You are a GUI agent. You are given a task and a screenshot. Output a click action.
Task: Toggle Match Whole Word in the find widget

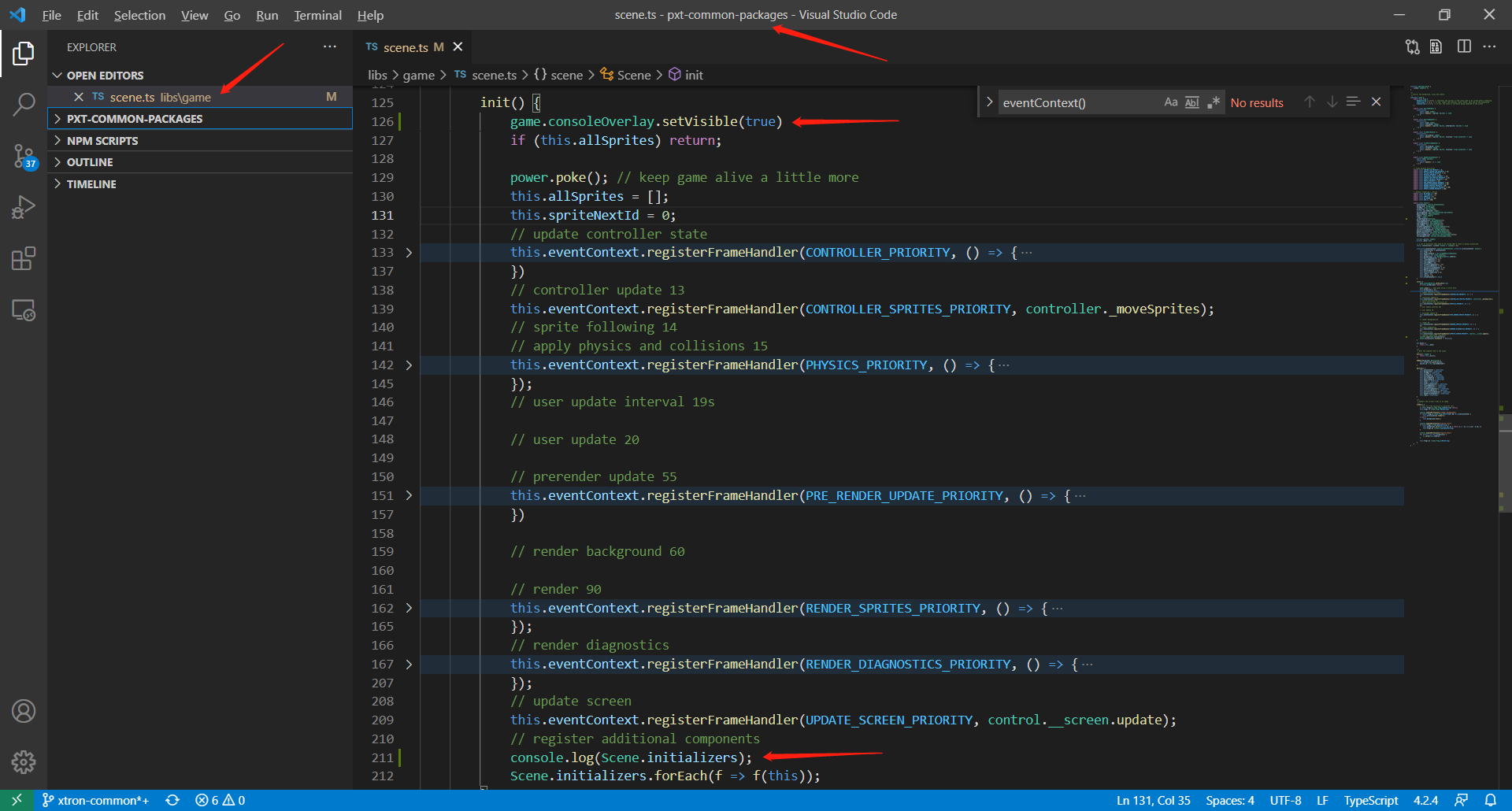(1191, 102)
